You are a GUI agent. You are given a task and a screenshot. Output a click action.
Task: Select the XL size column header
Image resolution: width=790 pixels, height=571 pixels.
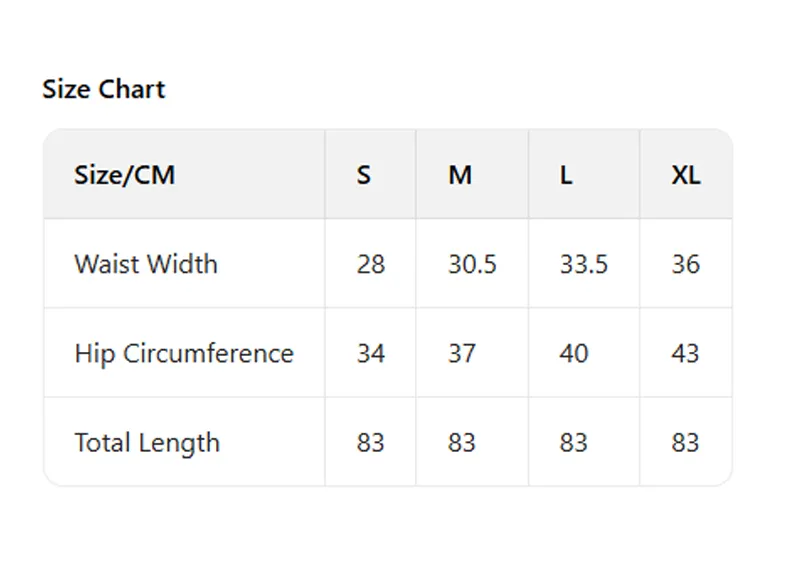tap(686, 175)
